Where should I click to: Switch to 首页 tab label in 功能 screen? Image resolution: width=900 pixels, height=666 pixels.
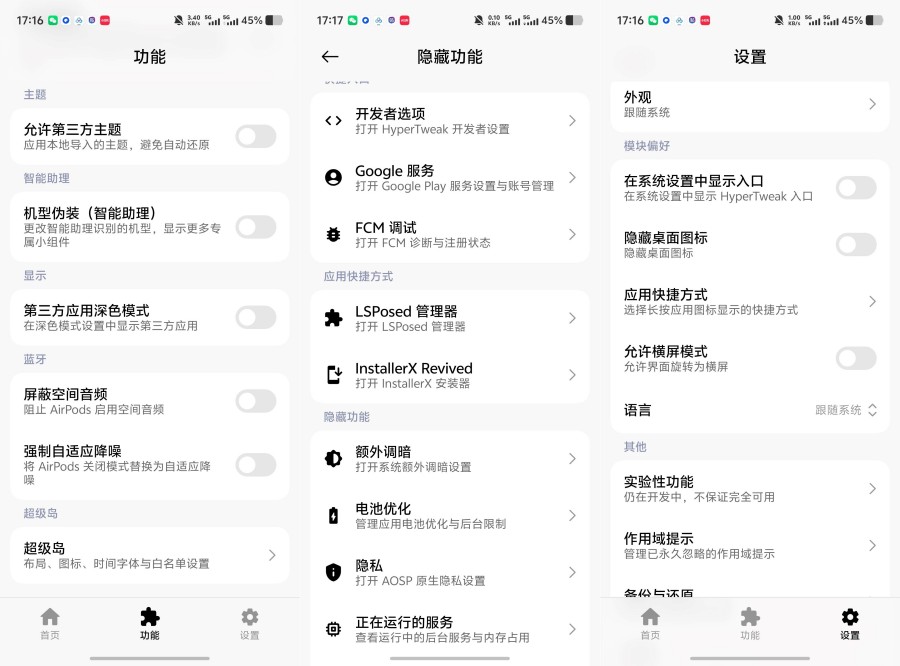coord(50,636)
